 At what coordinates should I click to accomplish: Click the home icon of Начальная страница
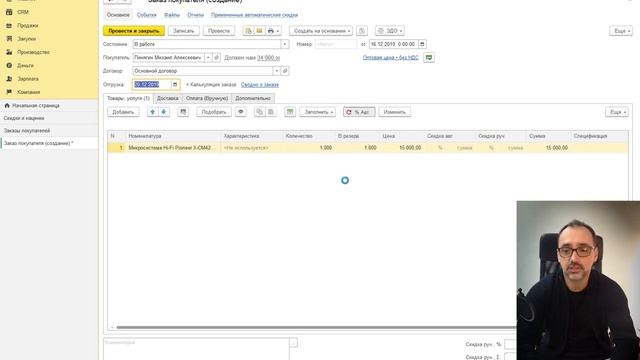point(7,105)
